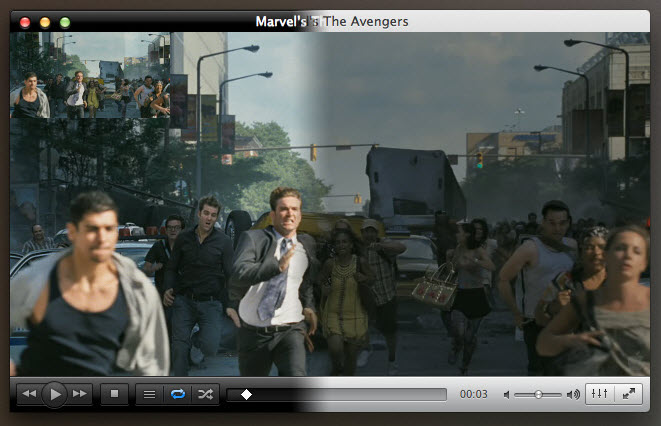Minimize the window with yellow button
The image size is (661, 426).
pyautogui.click(x=45, y=22)
